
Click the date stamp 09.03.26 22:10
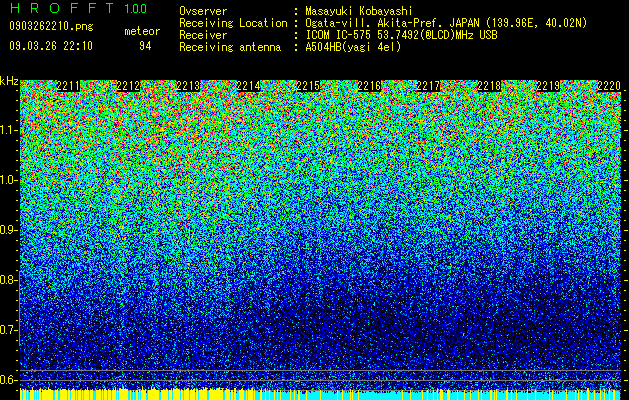point(51,46)
